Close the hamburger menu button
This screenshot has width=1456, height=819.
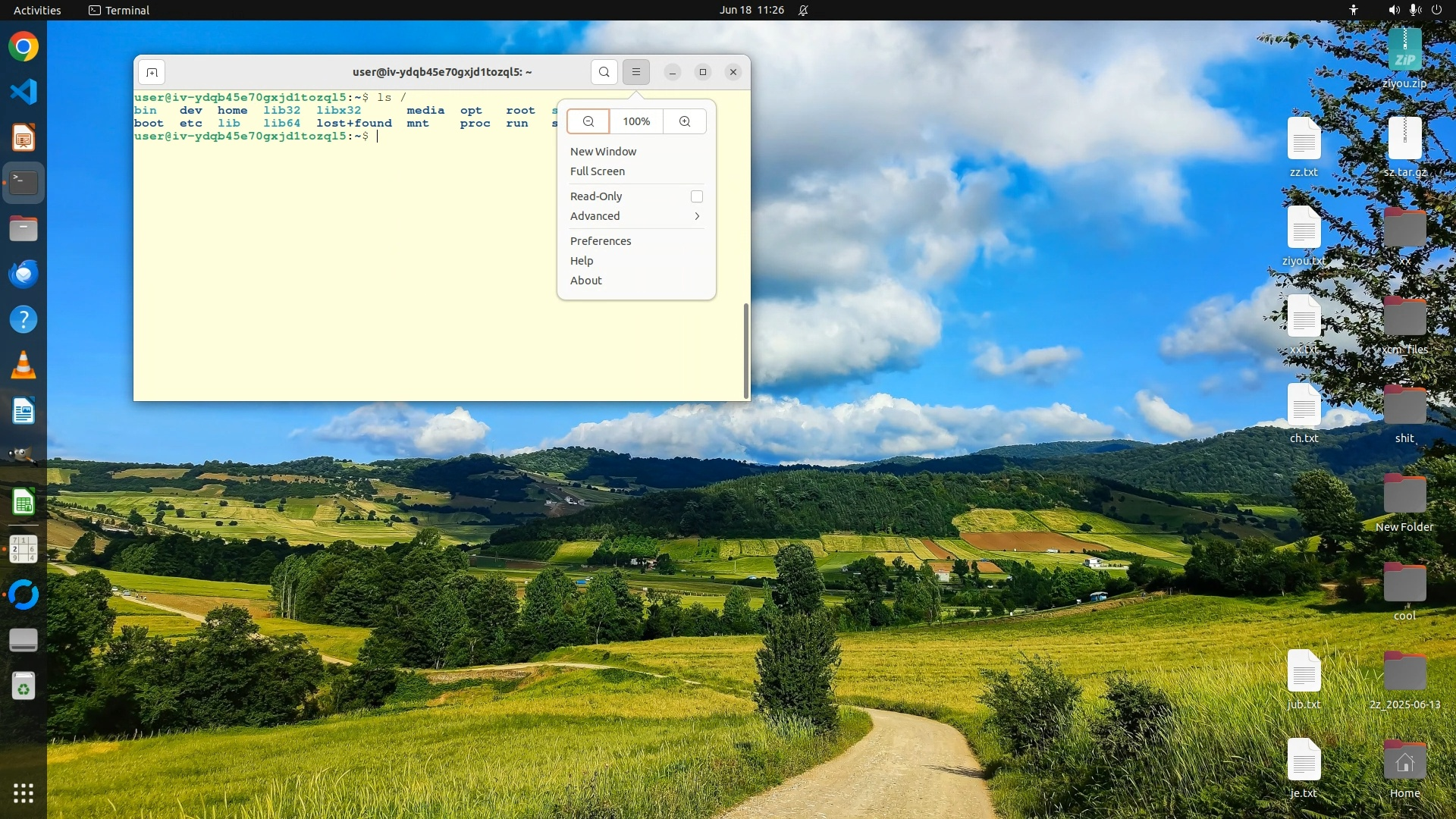[636, 72]
